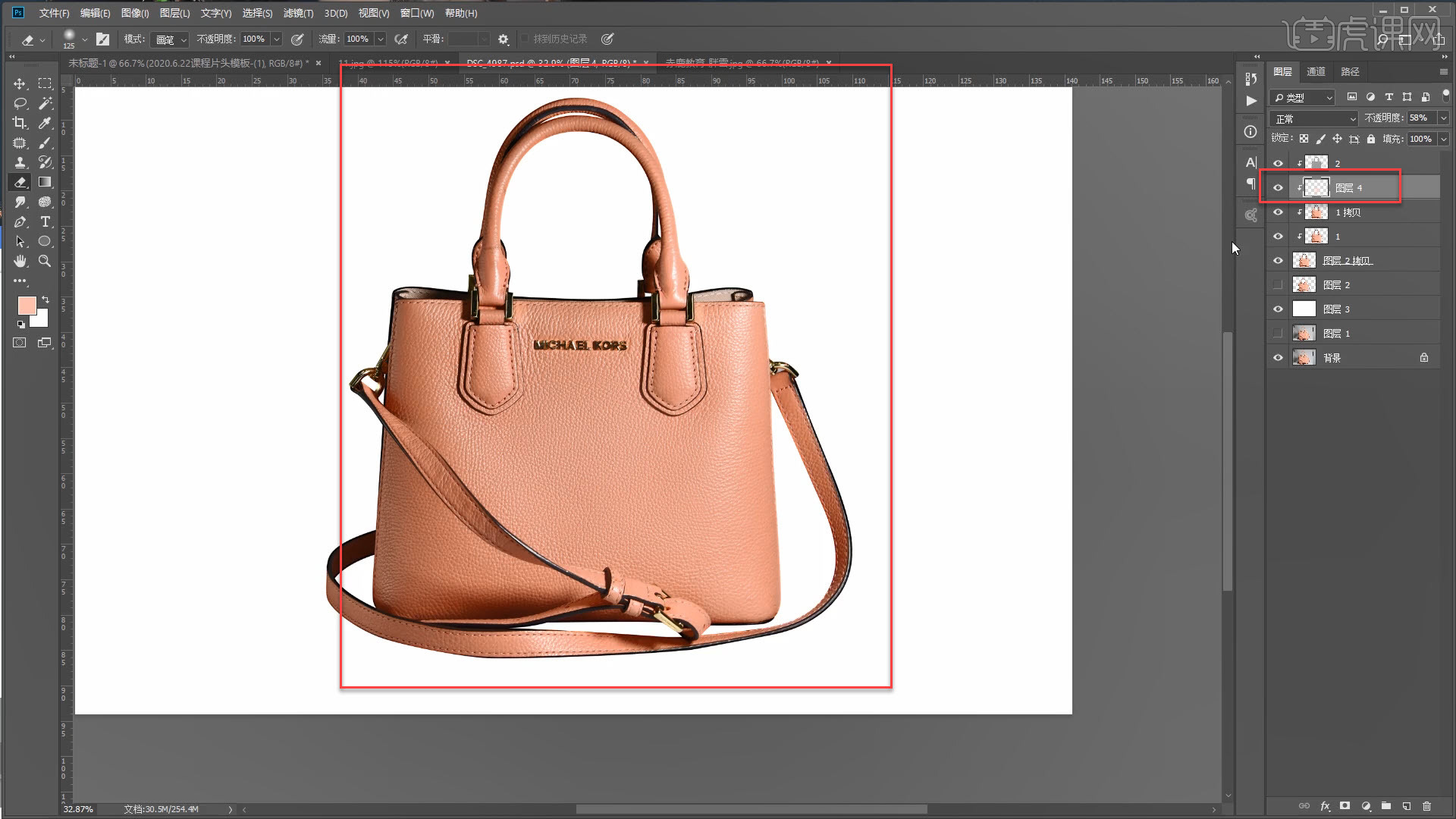Click the trash icon to delete layer
Screen dimensions: 1456x819
click(x=1426, y=806)
